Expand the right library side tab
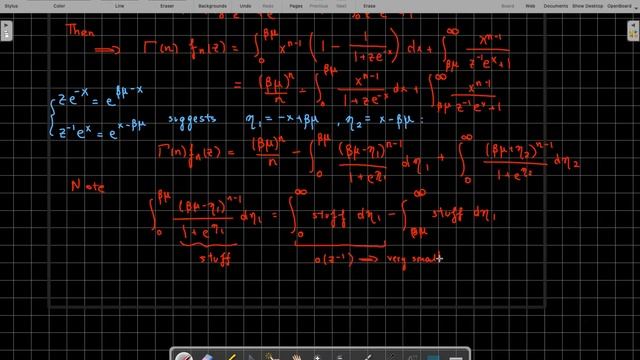Image resolution: width=640 pixels, height=360 pixels. point(633,31)
